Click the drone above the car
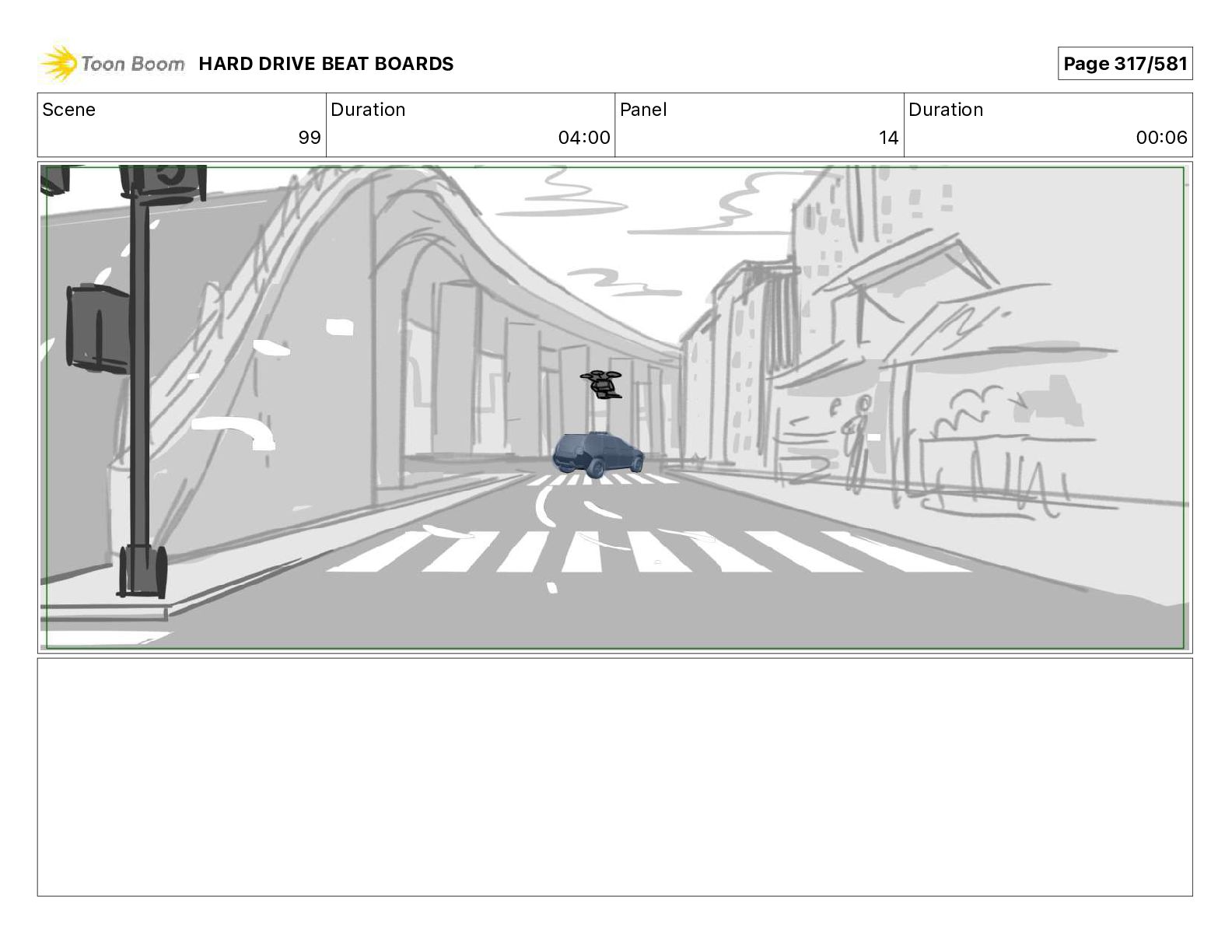This screenshot has height=952, width=1232. [601, 384]
